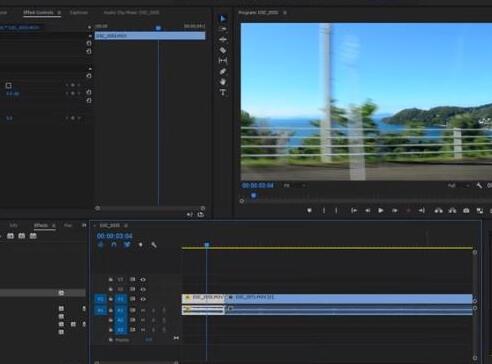
Task: Switch to the Effects tab
Action: pos(41,226)
